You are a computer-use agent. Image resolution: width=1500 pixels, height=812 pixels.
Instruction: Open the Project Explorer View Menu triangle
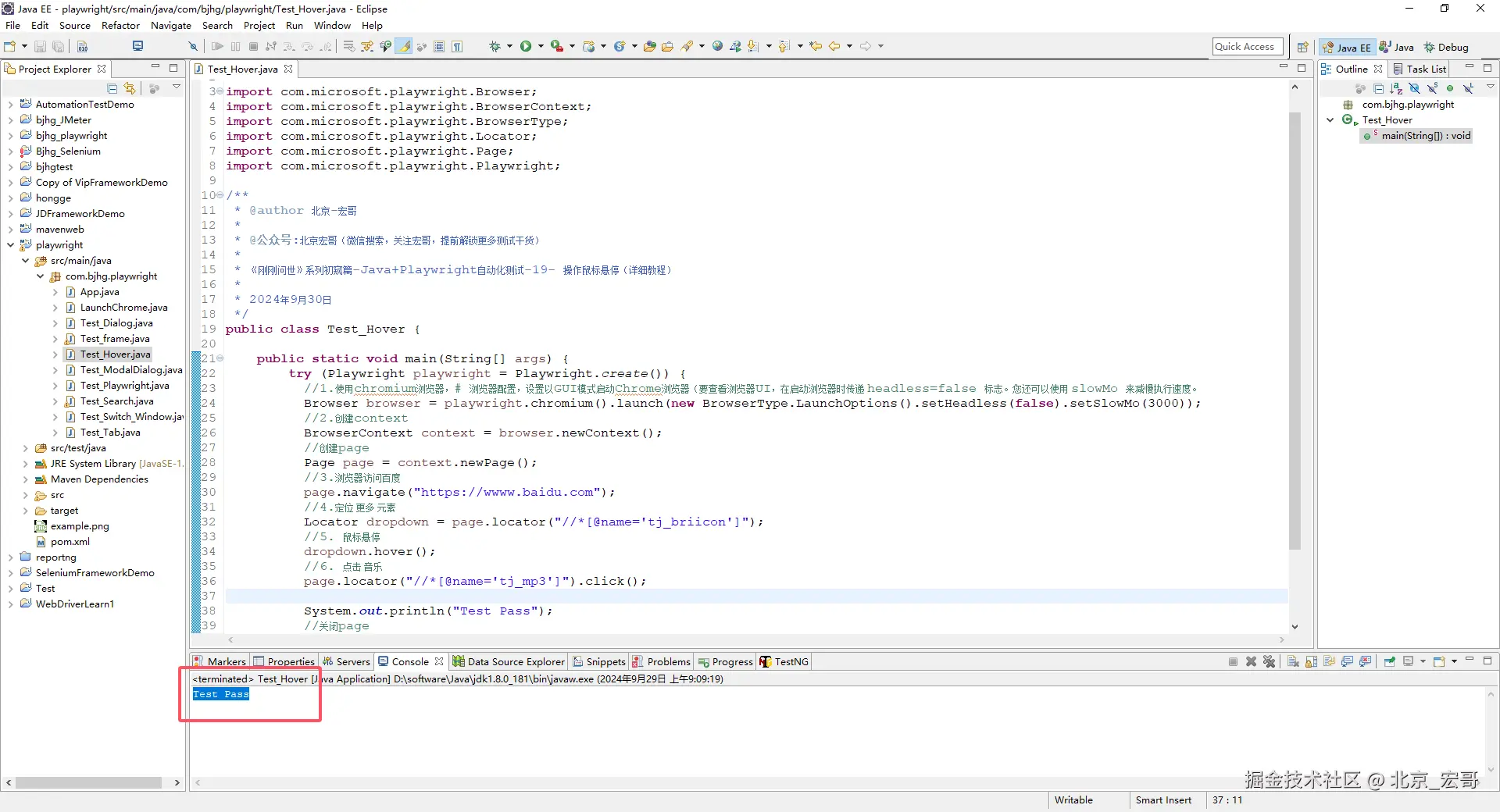pos(177,87)
